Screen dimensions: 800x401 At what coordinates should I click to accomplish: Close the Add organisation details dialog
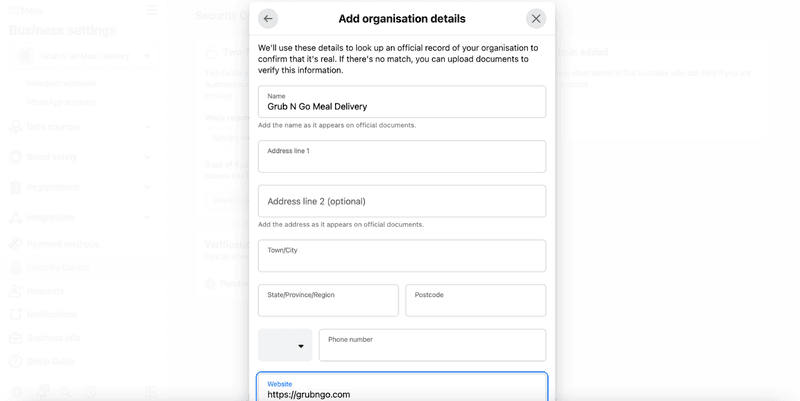coord(536,19)
